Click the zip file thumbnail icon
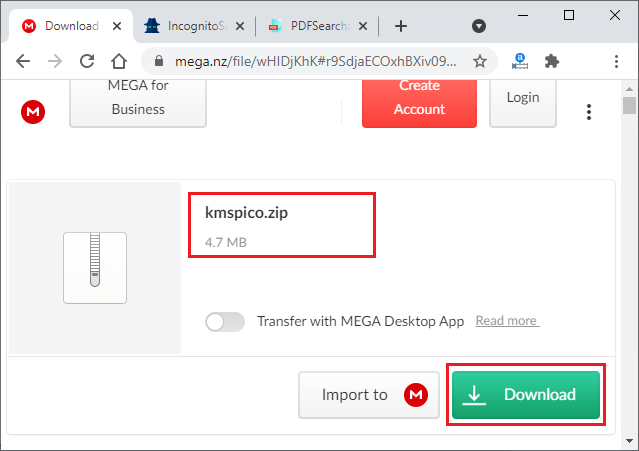Screen dimensions: 639x451 click(x=95, y=268)
